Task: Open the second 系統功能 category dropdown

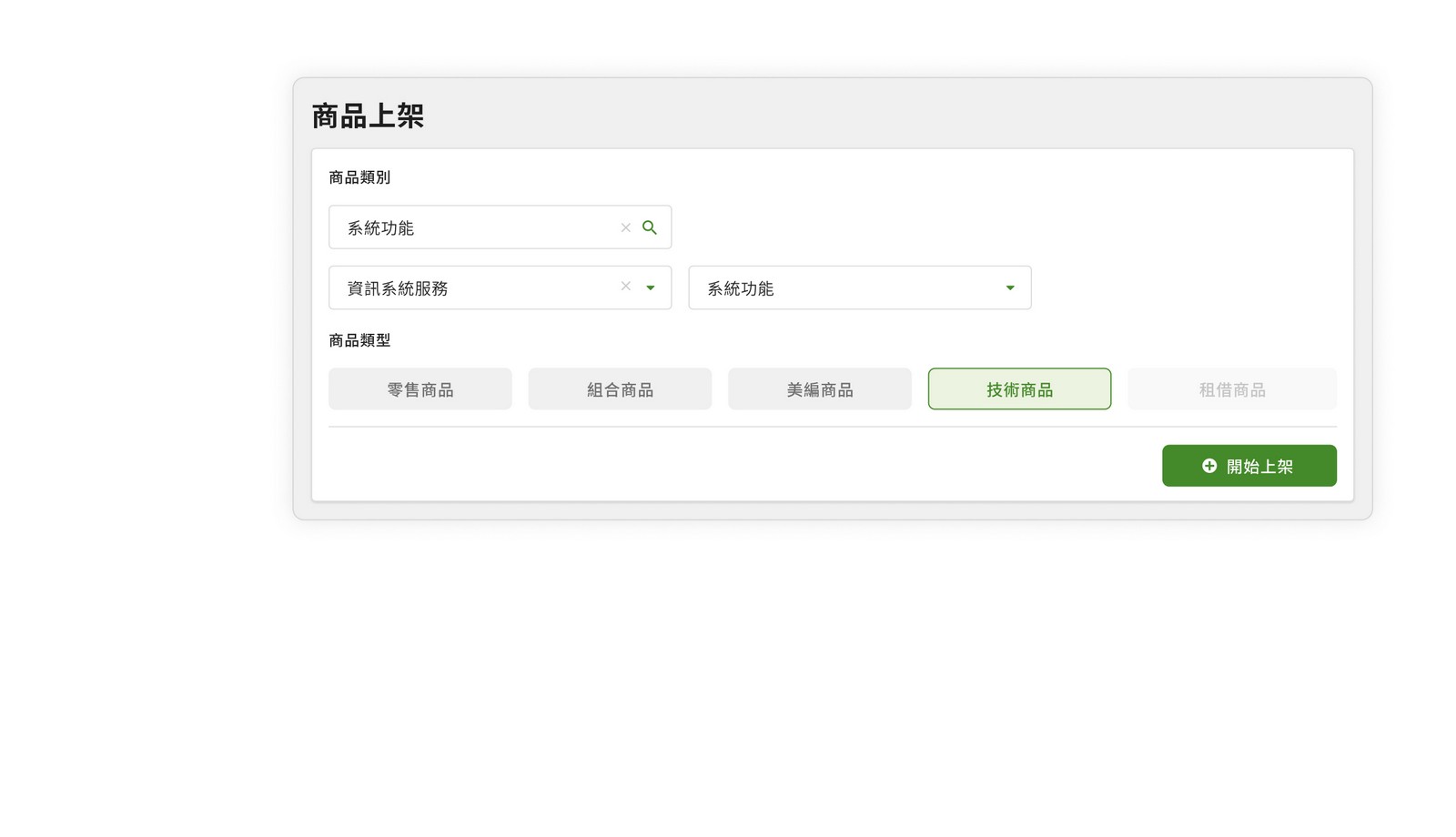Action: (x=860, y=287)
